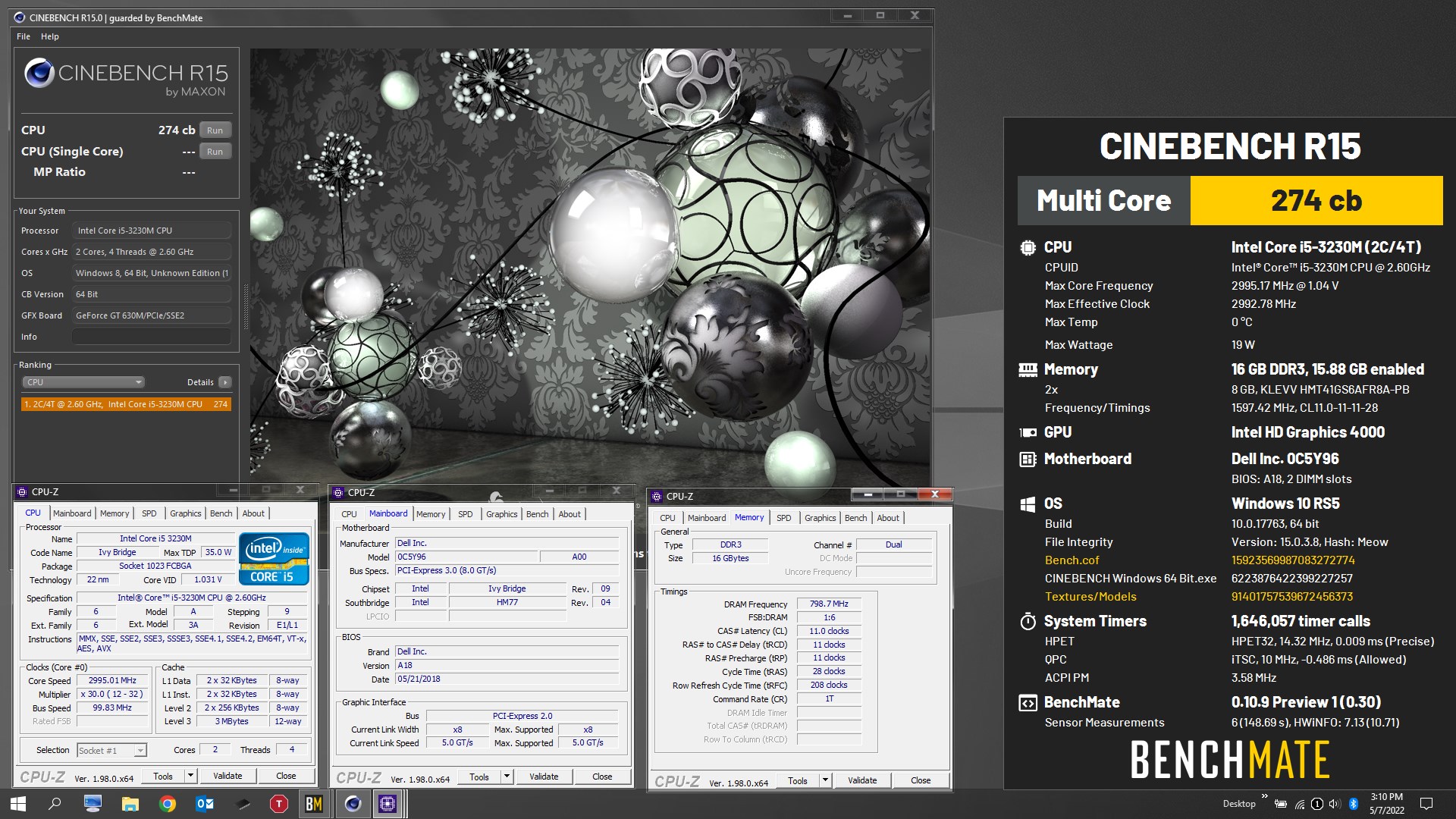The height and width of the screenshot is (819, 1456).
Task: Switch to Memory tab in CPU-tab CPU-Z window
Action: (115, 513)
